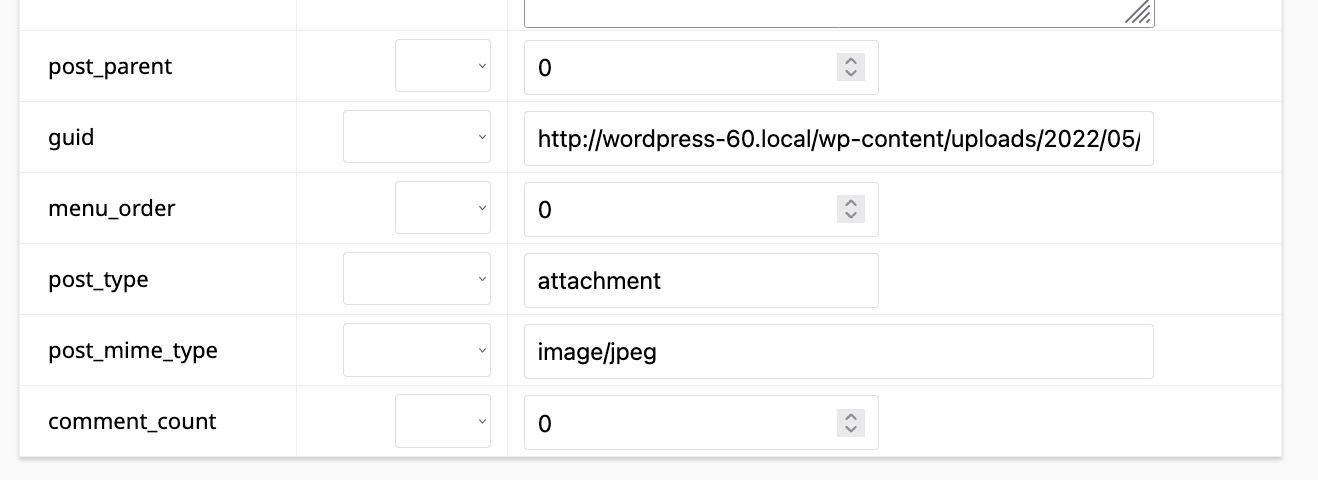The width and height of the screenshot is (1318, 480).
Task: Click the comment_count column label
Action: tap(132, 422)
